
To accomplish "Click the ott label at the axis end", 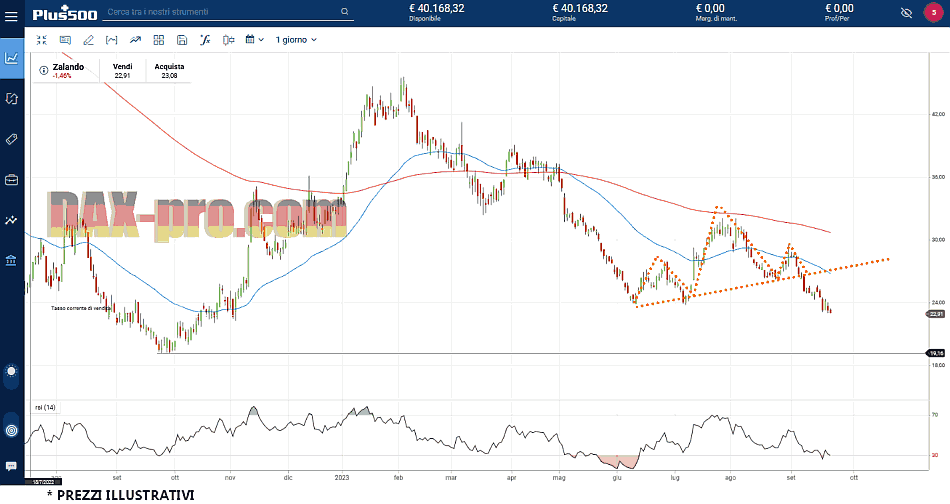I will point(854,478).
